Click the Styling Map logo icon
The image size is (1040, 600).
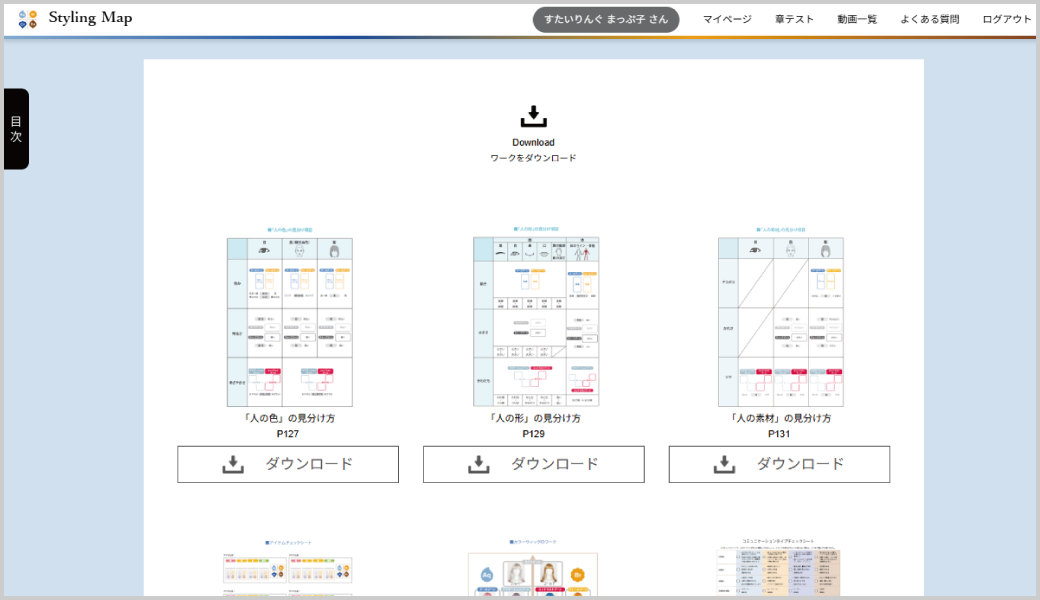pyautogui.click(x=27, y=19)
